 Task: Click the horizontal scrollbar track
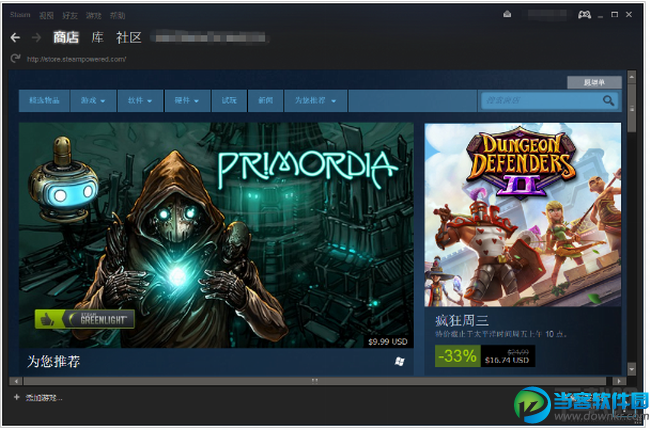point(315,381)
